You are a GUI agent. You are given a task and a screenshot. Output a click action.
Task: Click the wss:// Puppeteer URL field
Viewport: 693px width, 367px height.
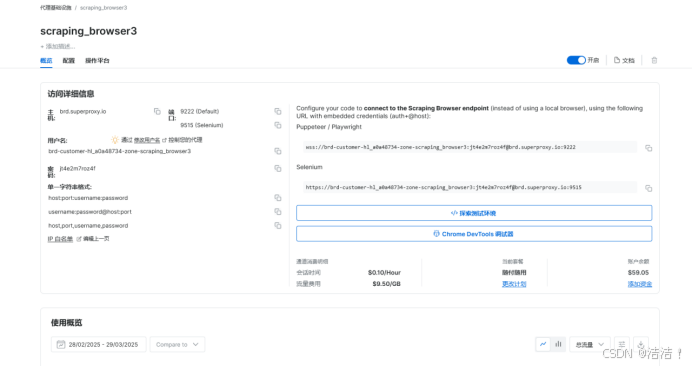click(470, 147)
